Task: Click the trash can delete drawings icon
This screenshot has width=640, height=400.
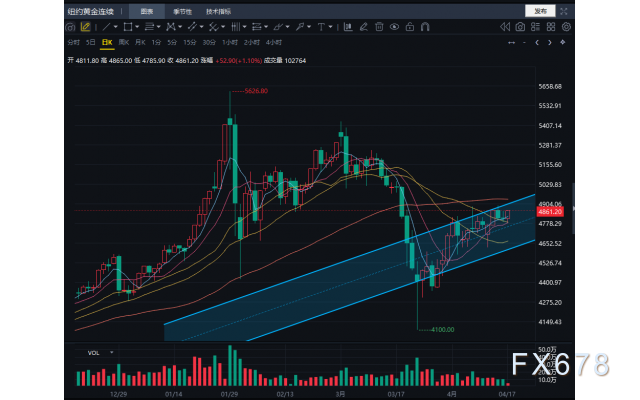Action: click(x=379, y=26)
